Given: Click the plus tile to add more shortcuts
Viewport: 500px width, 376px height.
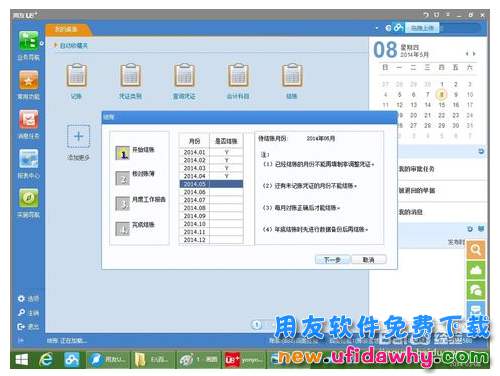Looking at the screenshot, I should pos(79,136).
